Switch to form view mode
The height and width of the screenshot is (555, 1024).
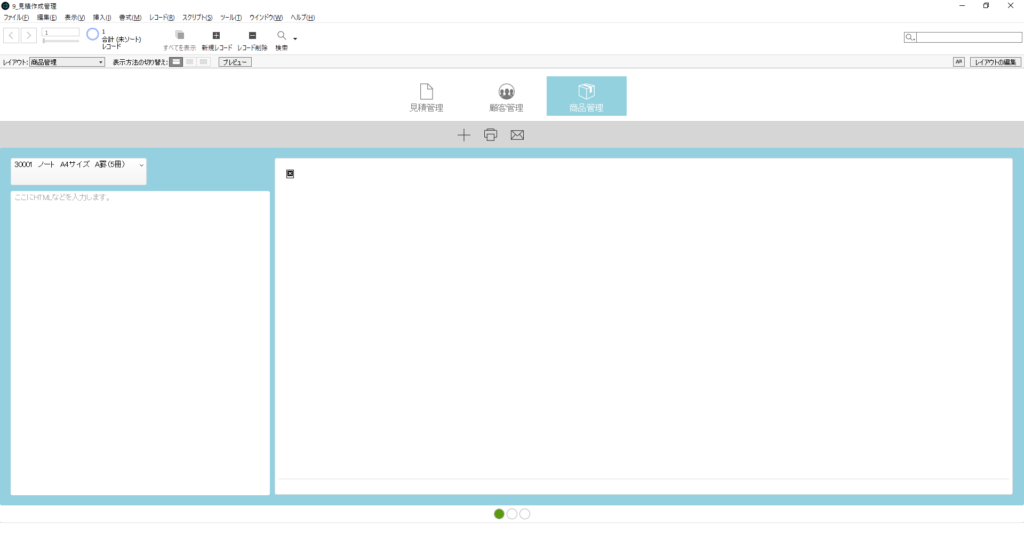point(176,62)
